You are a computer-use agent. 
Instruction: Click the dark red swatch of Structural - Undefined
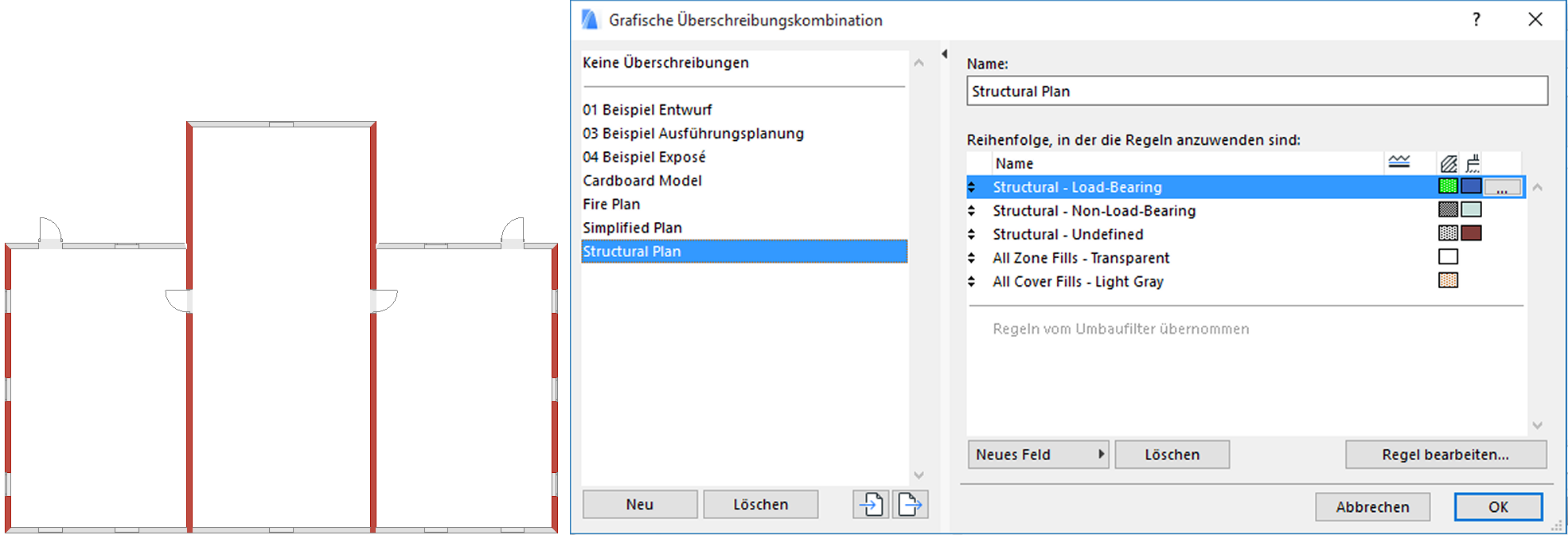click(x=1472, y=233)
